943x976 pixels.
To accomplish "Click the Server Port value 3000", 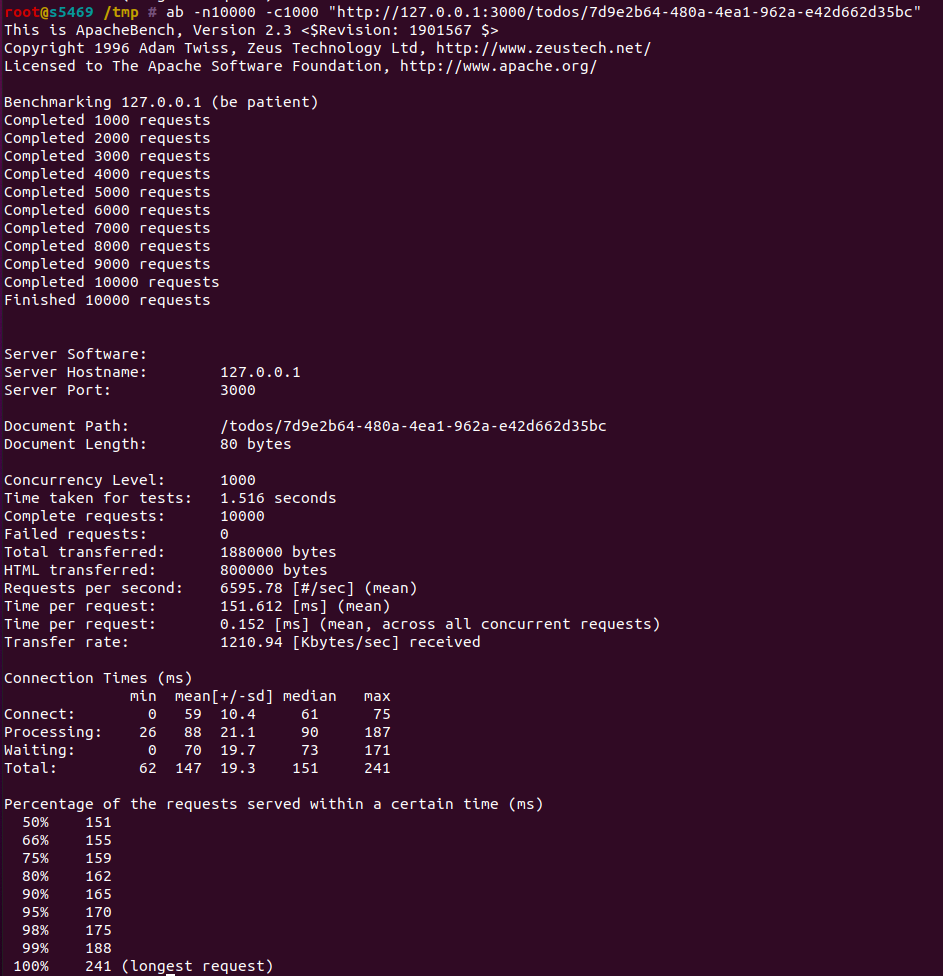I will [x=237, y=390].
